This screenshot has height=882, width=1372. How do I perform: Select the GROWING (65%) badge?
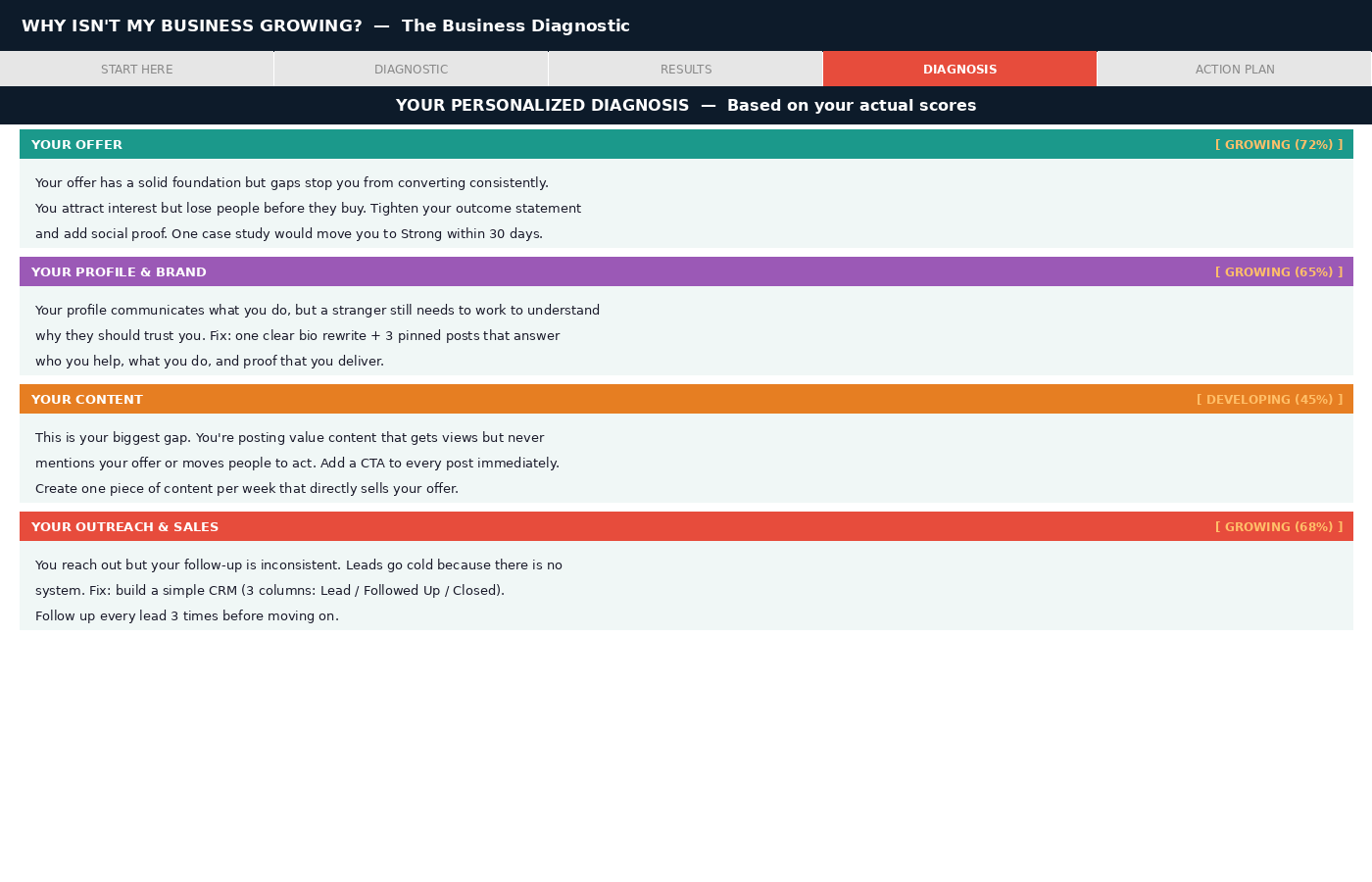click(x=1279, y=271)
